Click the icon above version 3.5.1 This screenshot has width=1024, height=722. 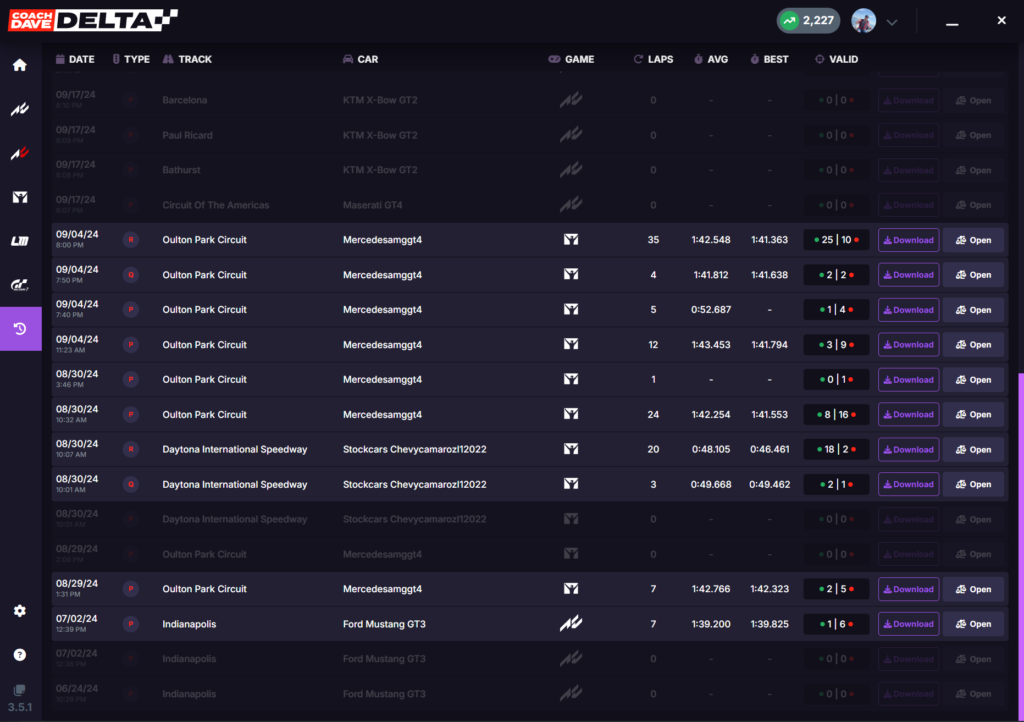(20, 690)
